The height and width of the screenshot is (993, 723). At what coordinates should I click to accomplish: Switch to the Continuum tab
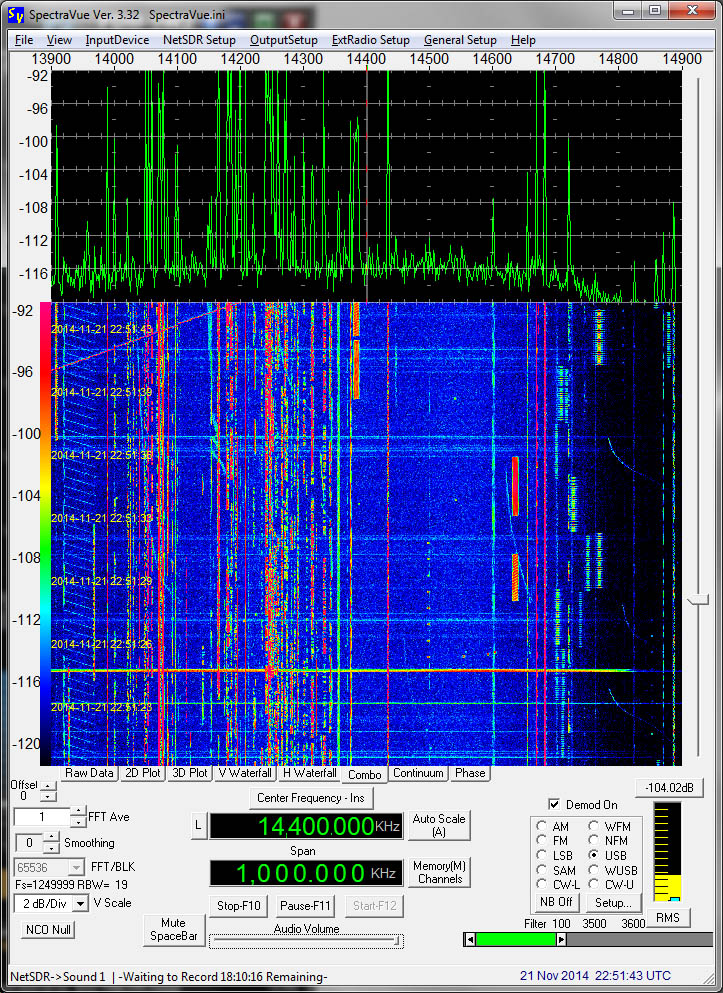coord(418,773)
